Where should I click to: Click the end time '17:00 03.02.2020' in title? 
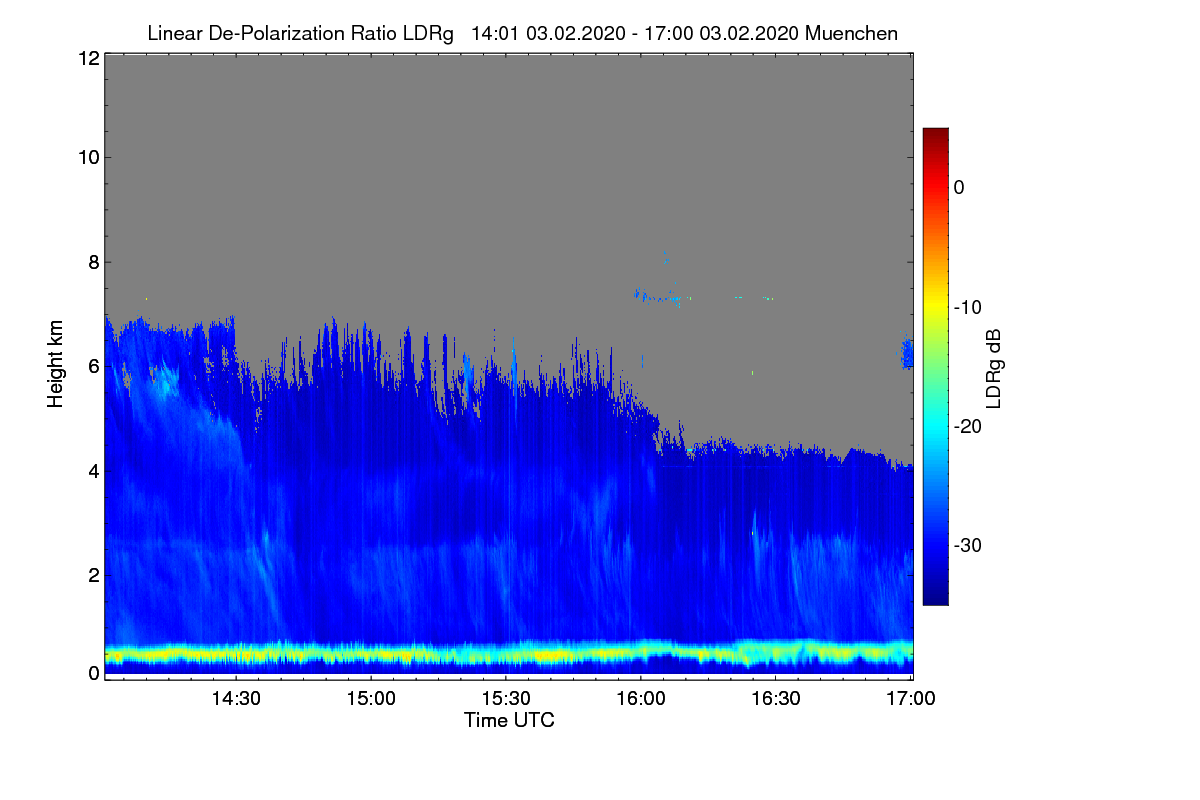tap(724, 34)
